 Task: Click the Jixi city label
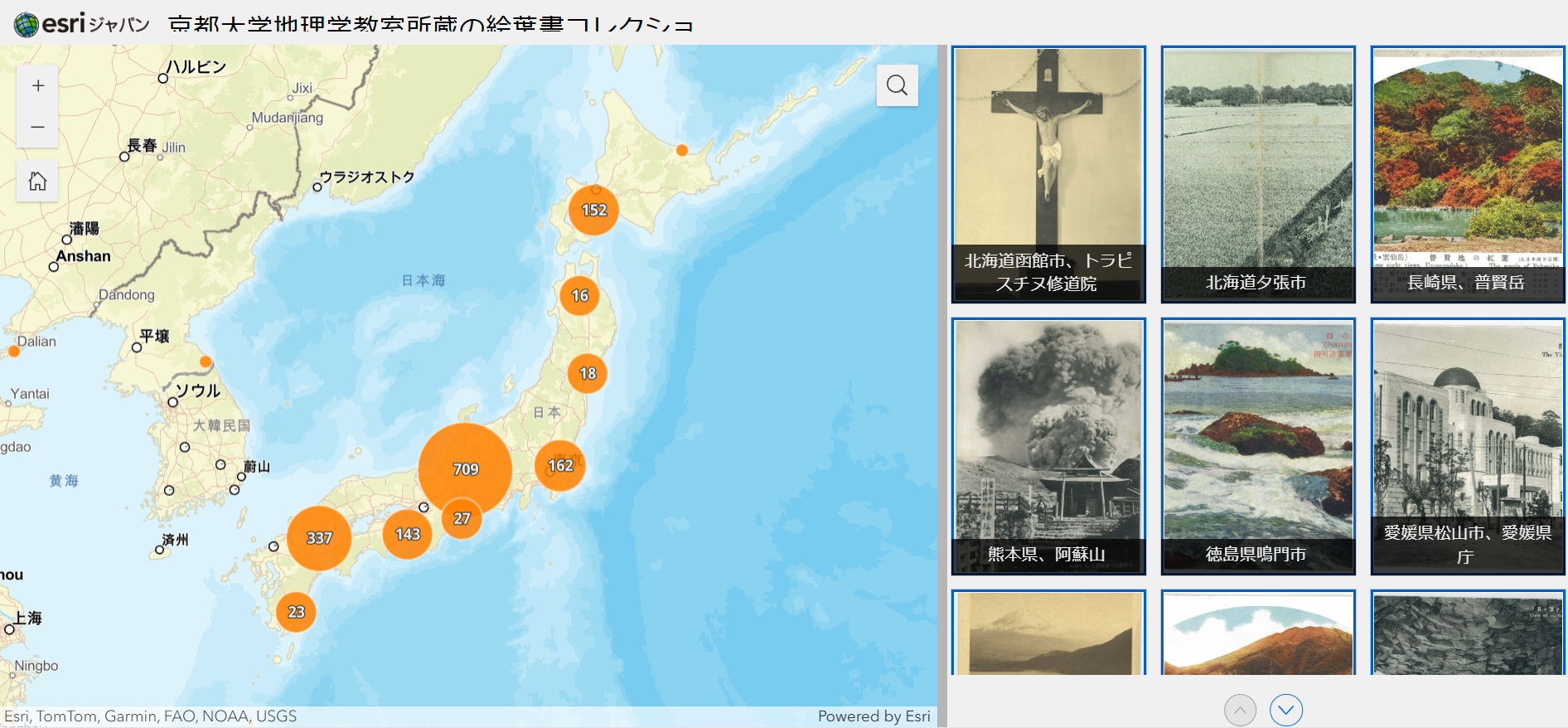(x=302, y=88)
